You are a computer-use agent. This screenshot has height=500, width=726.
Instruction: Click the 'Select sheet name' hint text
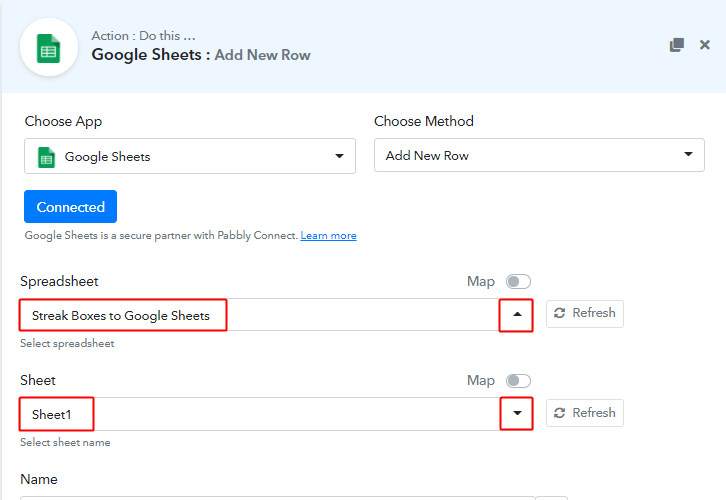tap(65, 443)
